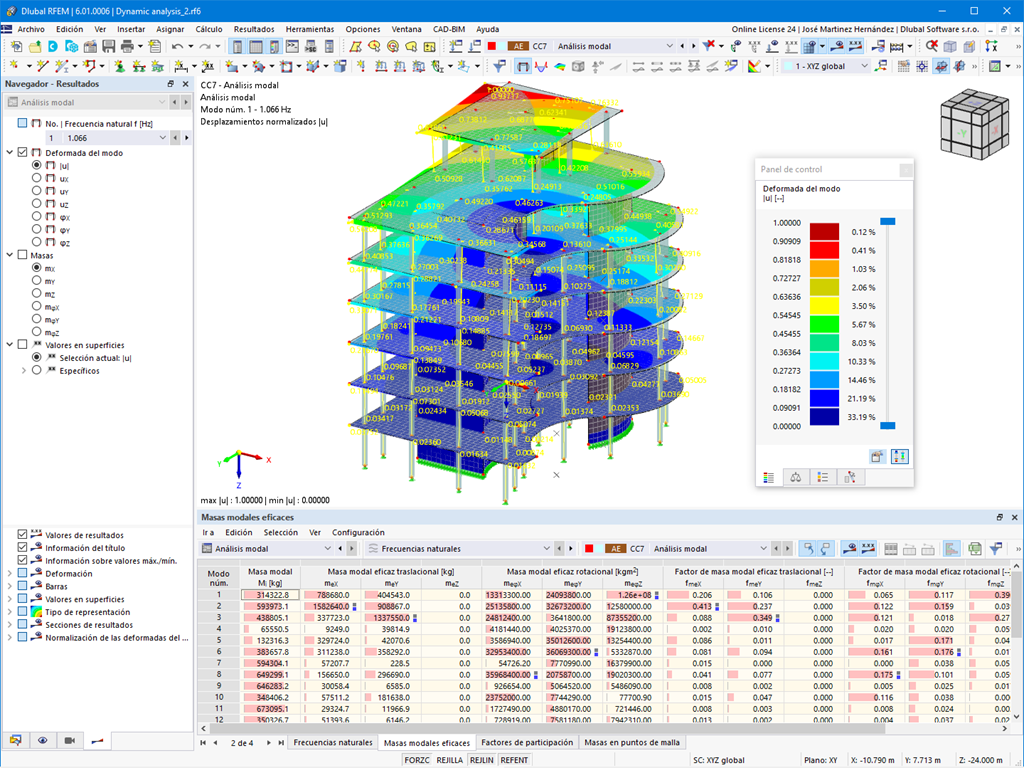Enable the Valores en superficies checkbox
1024x768 pixels.
pos(22,344)
